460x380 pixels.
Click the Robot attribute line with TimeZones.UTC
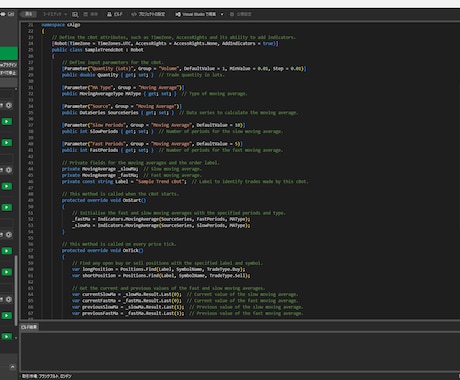click(165, 43)
